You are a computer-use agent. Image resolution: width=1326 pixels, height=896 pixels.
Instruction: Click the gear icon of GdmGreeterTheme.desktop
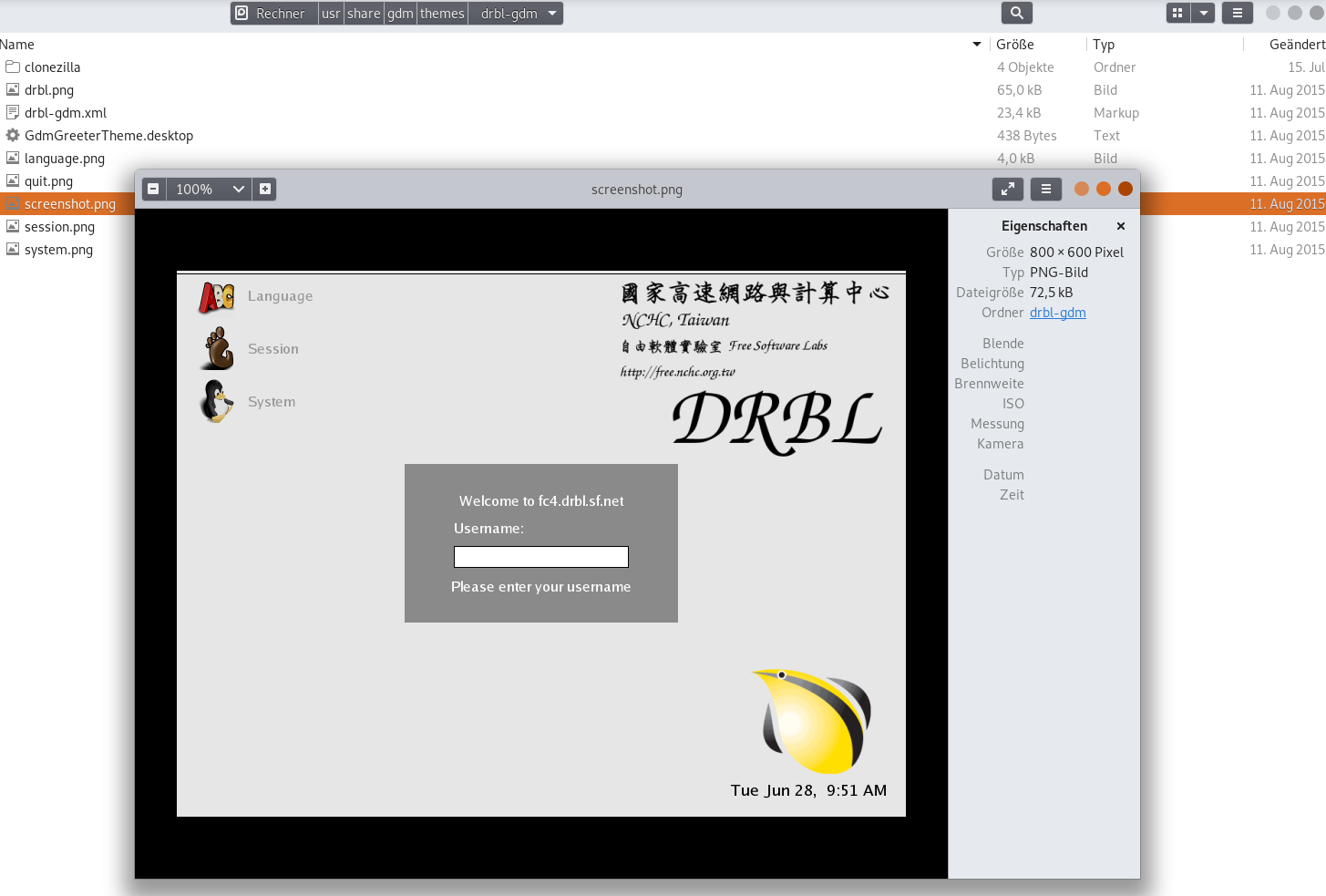tap(13, 135)
